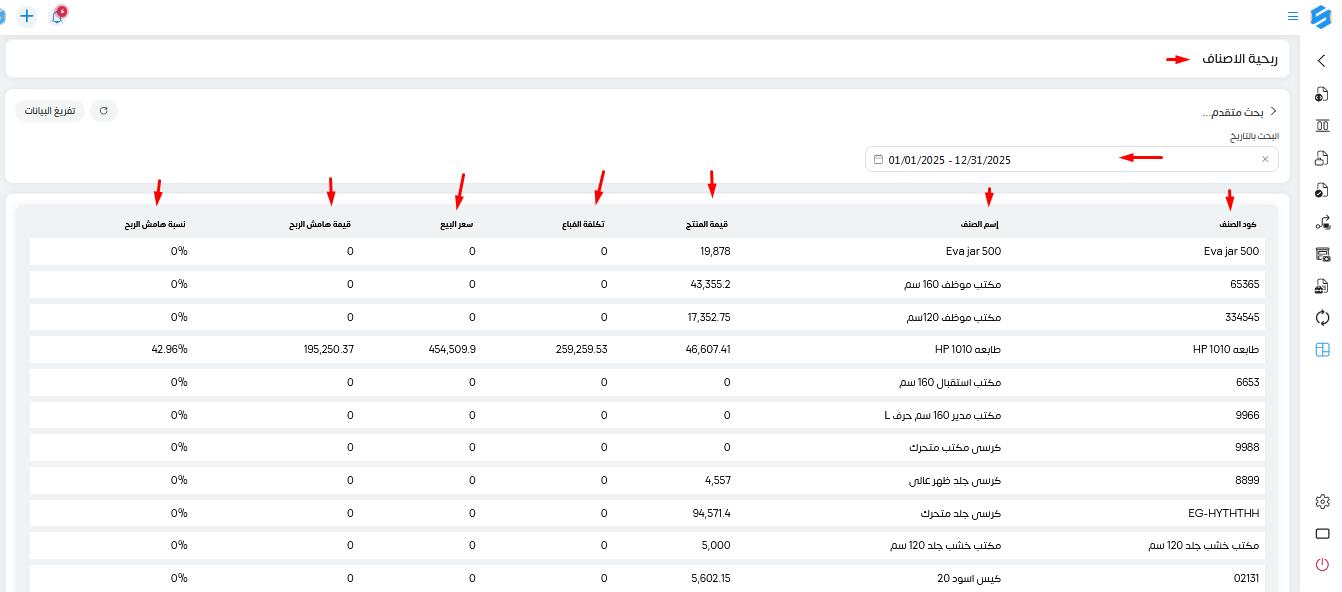
Task: Click the البحث بالتاريخ label
Action: (1254, 136)
